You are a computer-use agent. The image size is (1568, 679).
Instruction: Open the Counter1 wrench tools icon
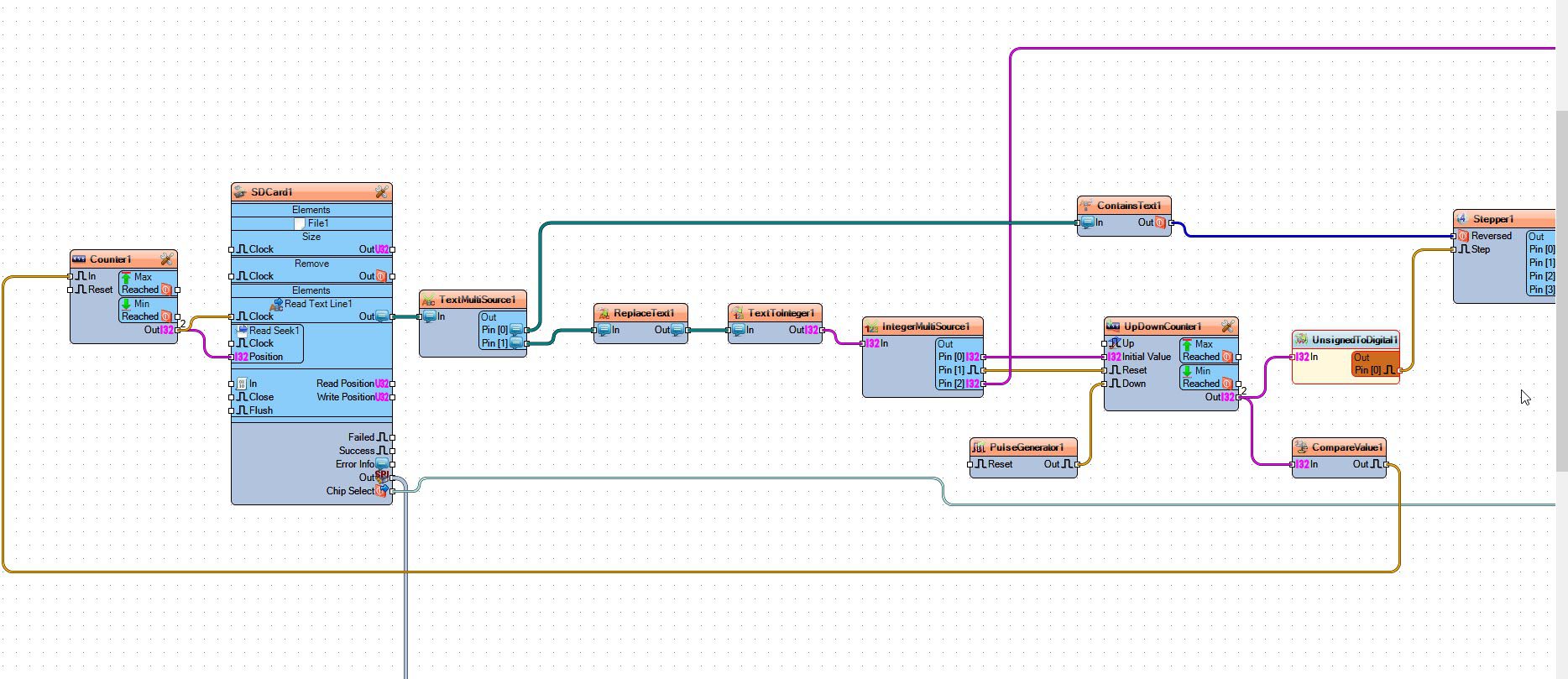click(166, 259)
